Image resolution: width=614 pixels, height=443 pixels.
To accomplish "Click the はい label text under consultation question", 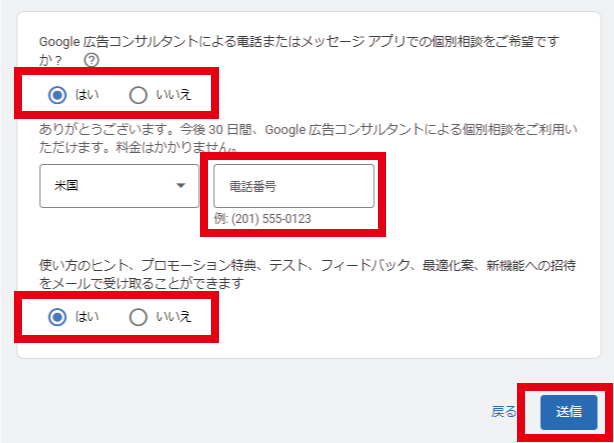I will click(x=87, y=95).
